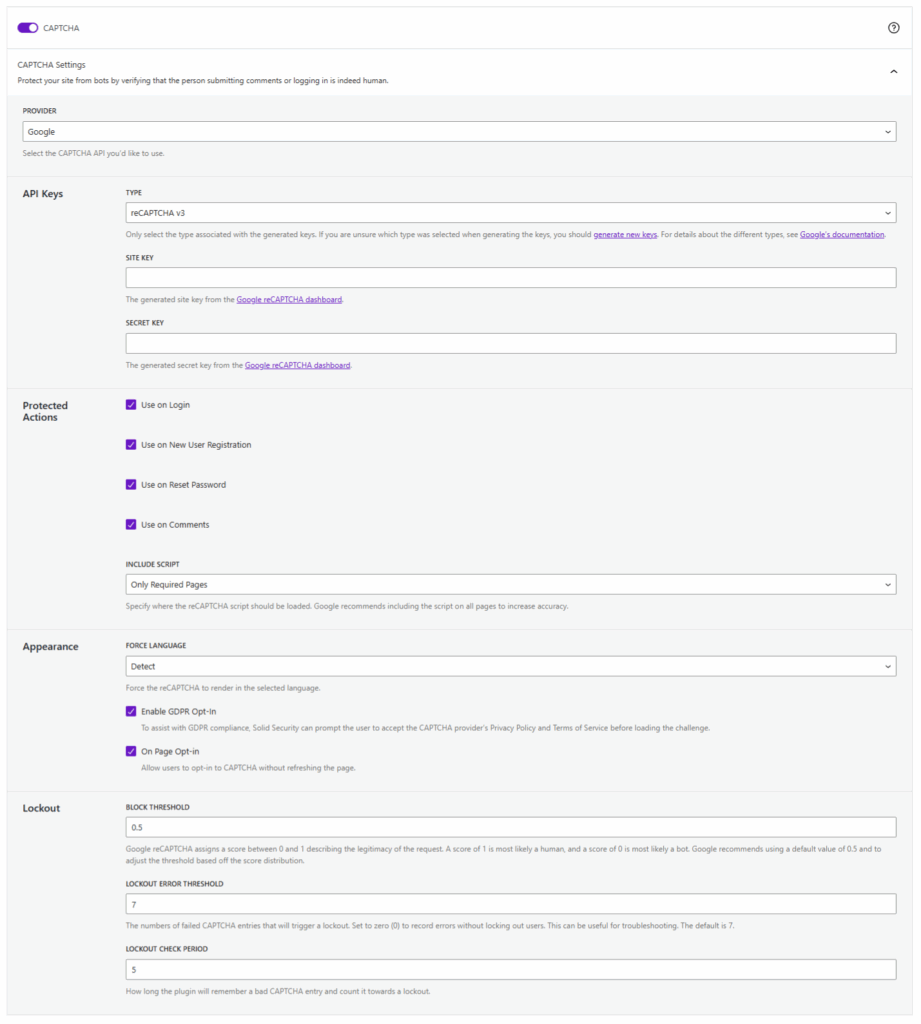This screenshot has width=921, height=1024.
Task: Open the reCAPTCHA Type dropdown
Action: (x=510, y=213)
